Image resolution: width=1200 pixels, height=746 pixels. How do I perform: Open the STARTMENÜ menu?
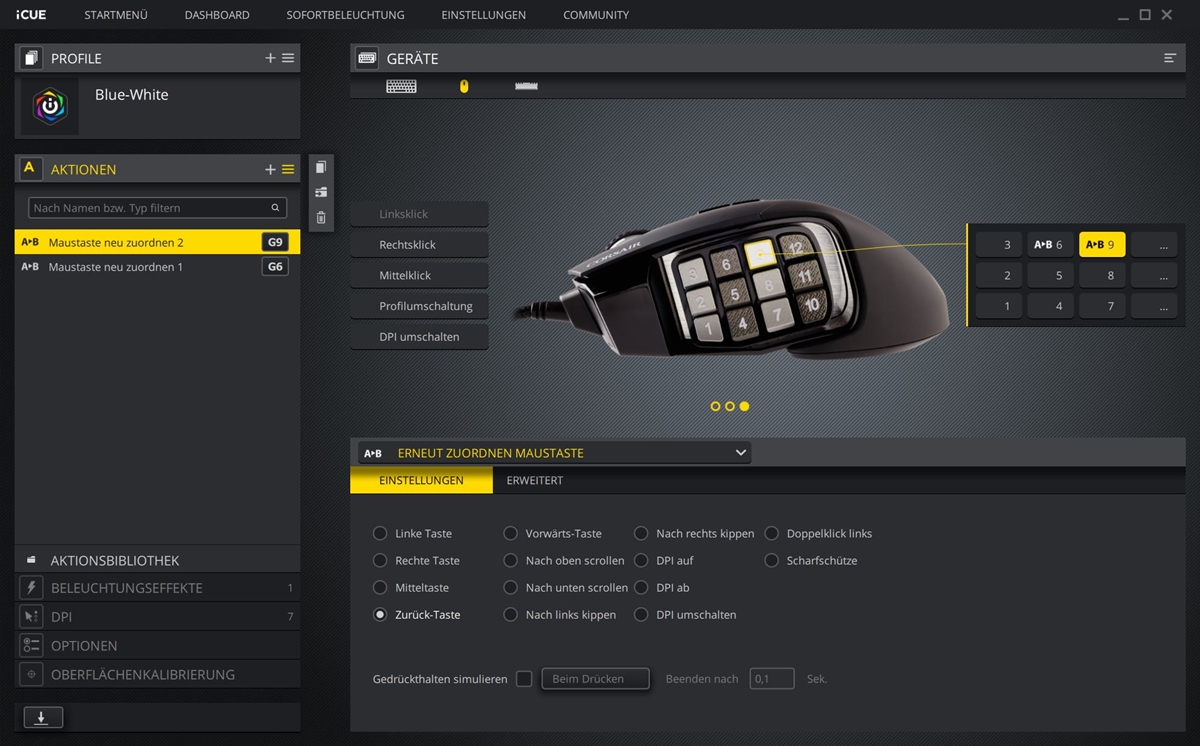point(117,15)
